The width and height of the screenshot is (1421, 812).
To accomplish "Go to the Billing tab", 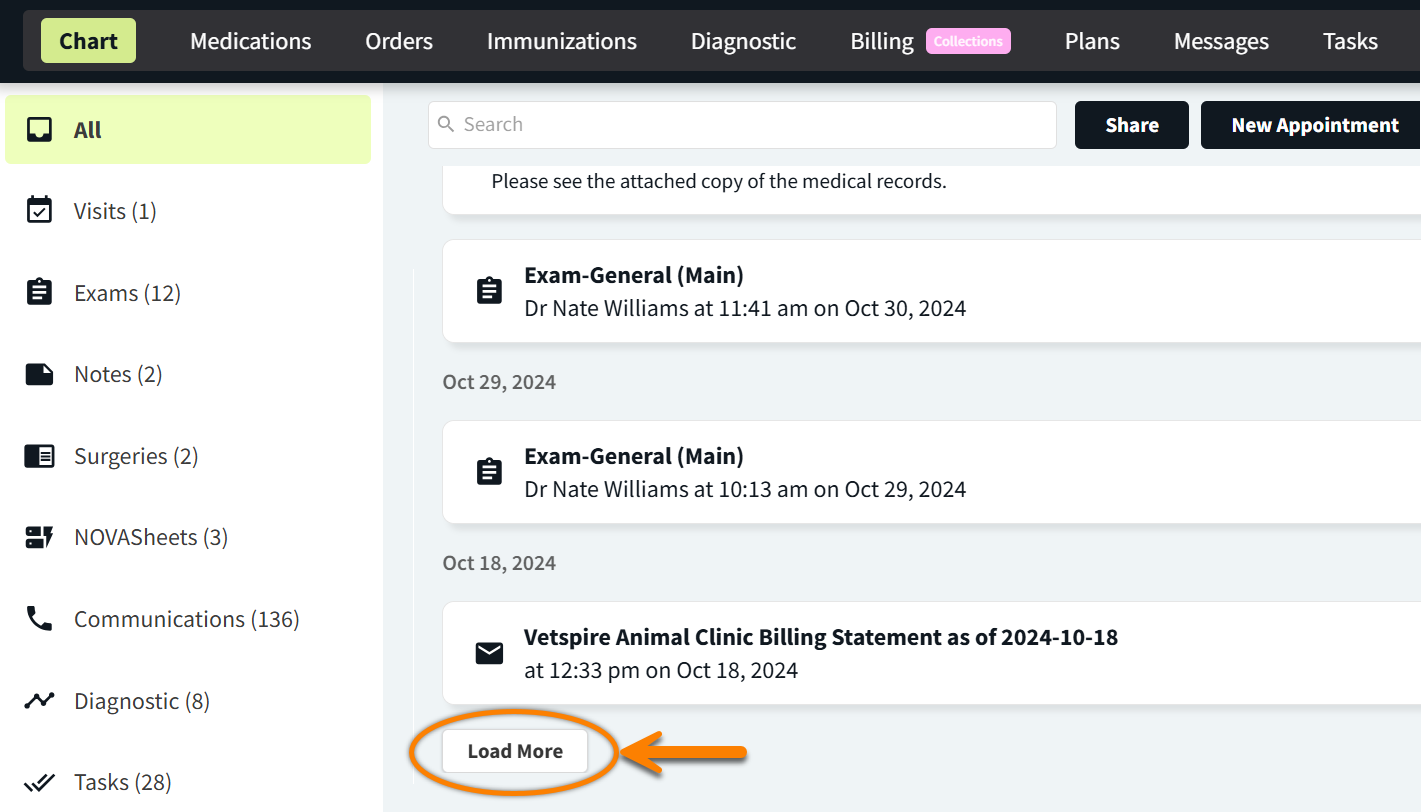I will click(x=882, y=41).
